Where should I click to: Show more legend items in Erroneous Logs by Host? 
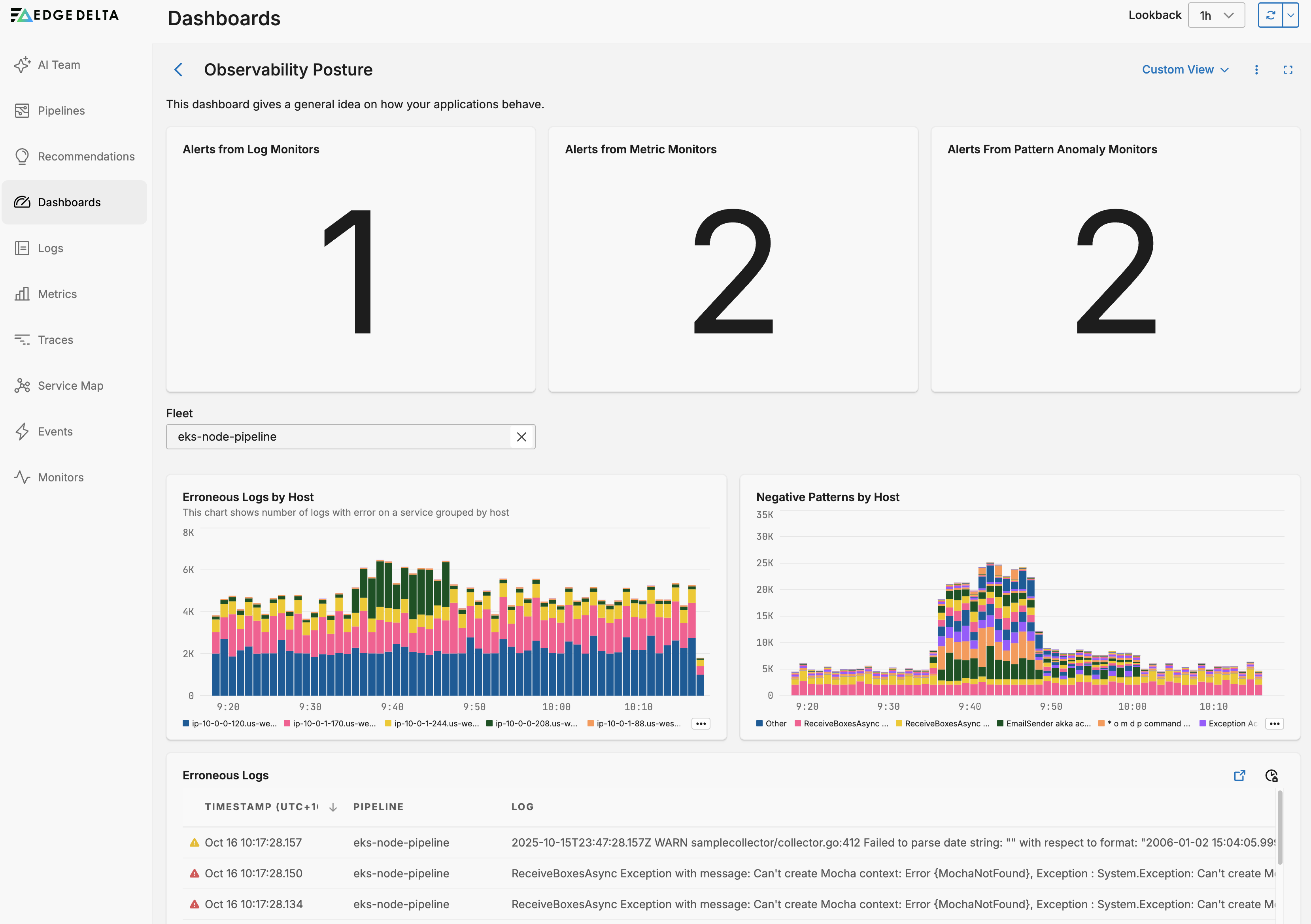[701, 724]
